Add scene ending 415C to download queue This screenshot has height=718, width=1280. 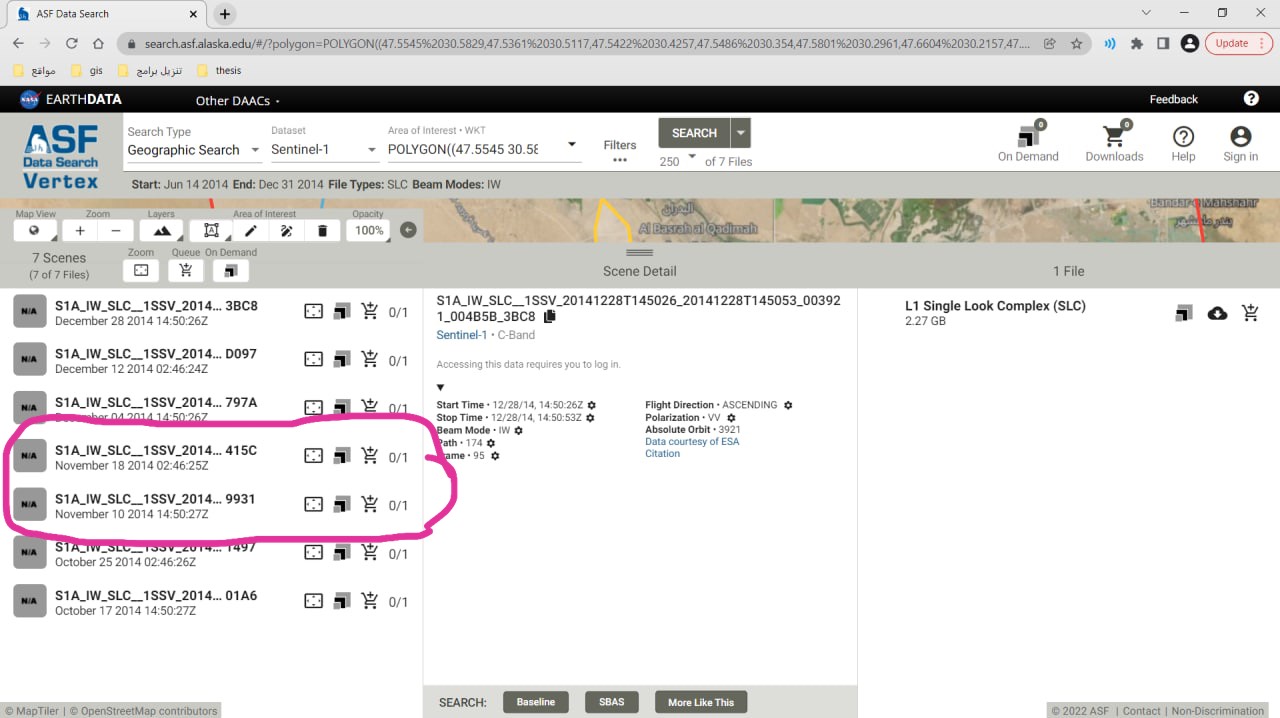370,456
